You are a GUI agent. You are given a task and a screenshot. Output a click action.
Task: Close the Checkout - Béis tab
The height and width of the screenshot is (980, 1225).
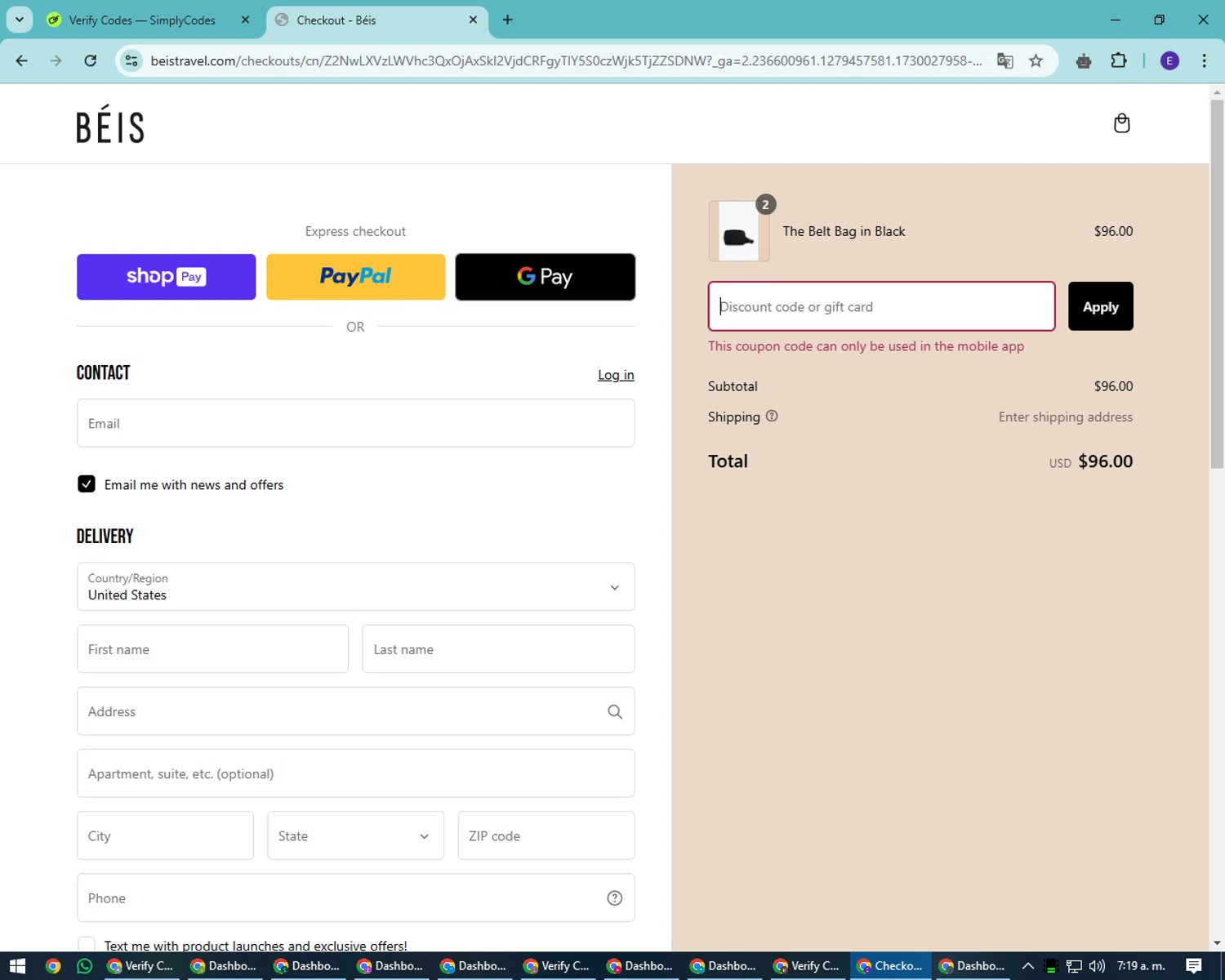473,20
